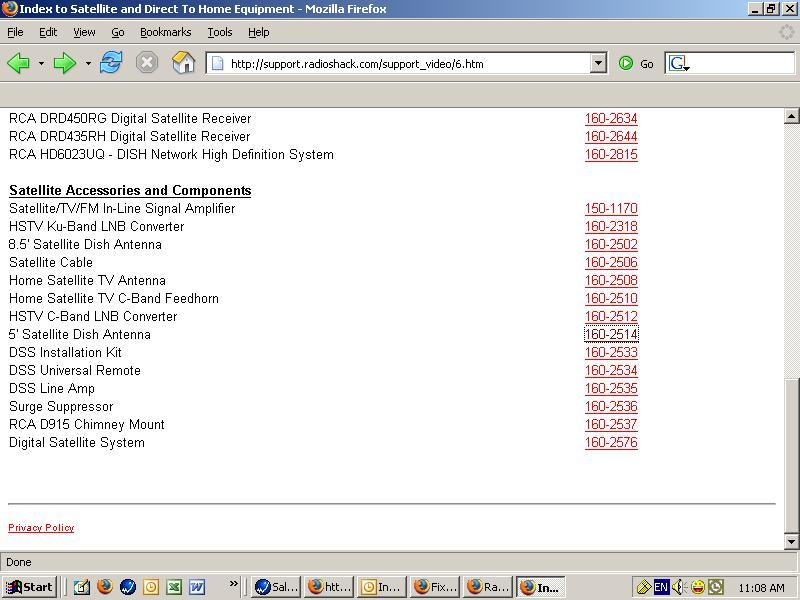Click the speaker volume tray icon
This screenshot has height=600, width=800.
679,587
